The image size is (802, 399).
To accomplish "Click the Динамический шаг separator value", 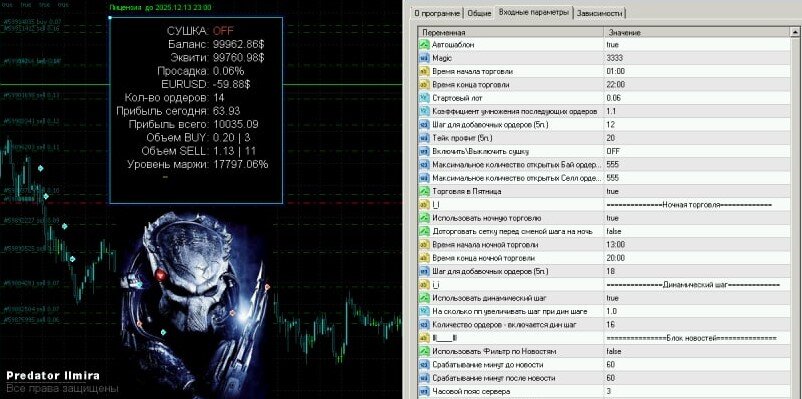I will point(697,284).
